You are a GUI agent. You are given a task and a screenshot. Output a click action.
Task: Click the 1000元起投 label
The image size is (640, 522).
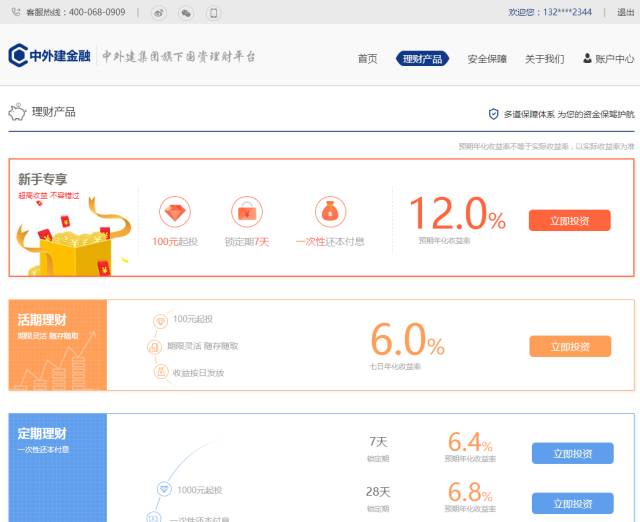[x=200, y=490]
